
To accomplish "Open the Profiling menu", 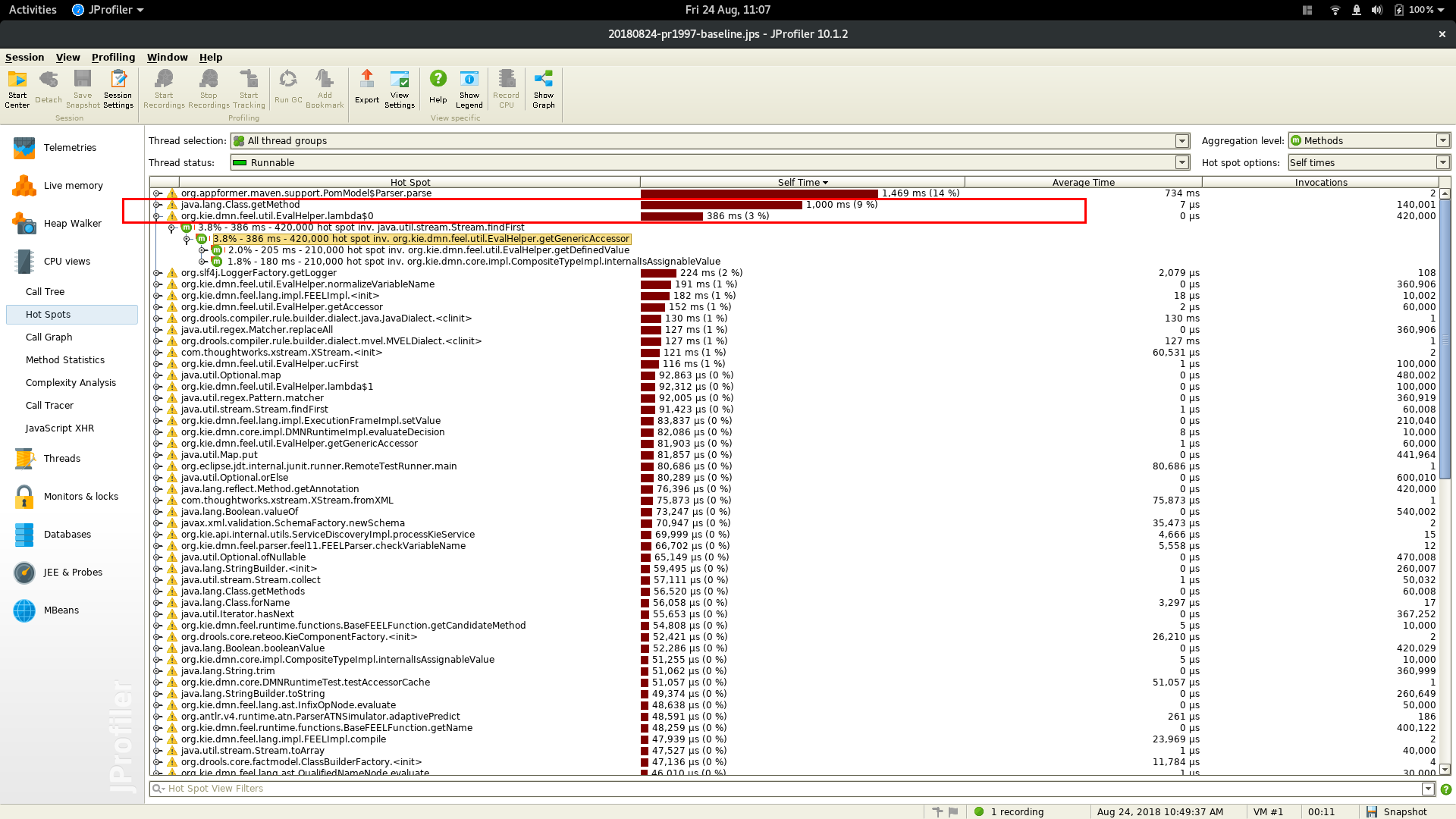I will [113, 57].
